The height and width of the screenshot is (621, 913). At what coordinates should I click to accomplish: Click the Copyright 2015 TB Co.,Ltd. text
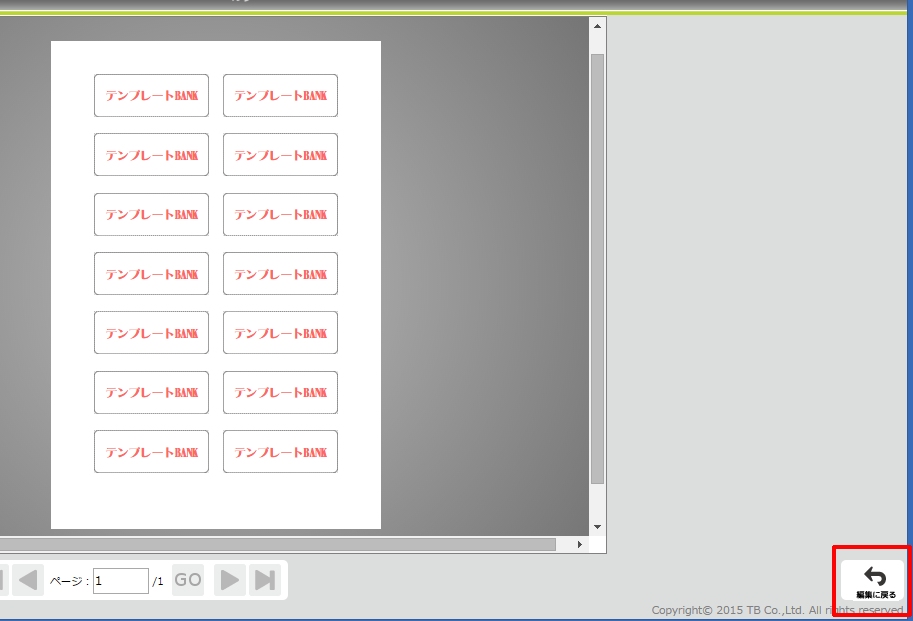(777, 610)
